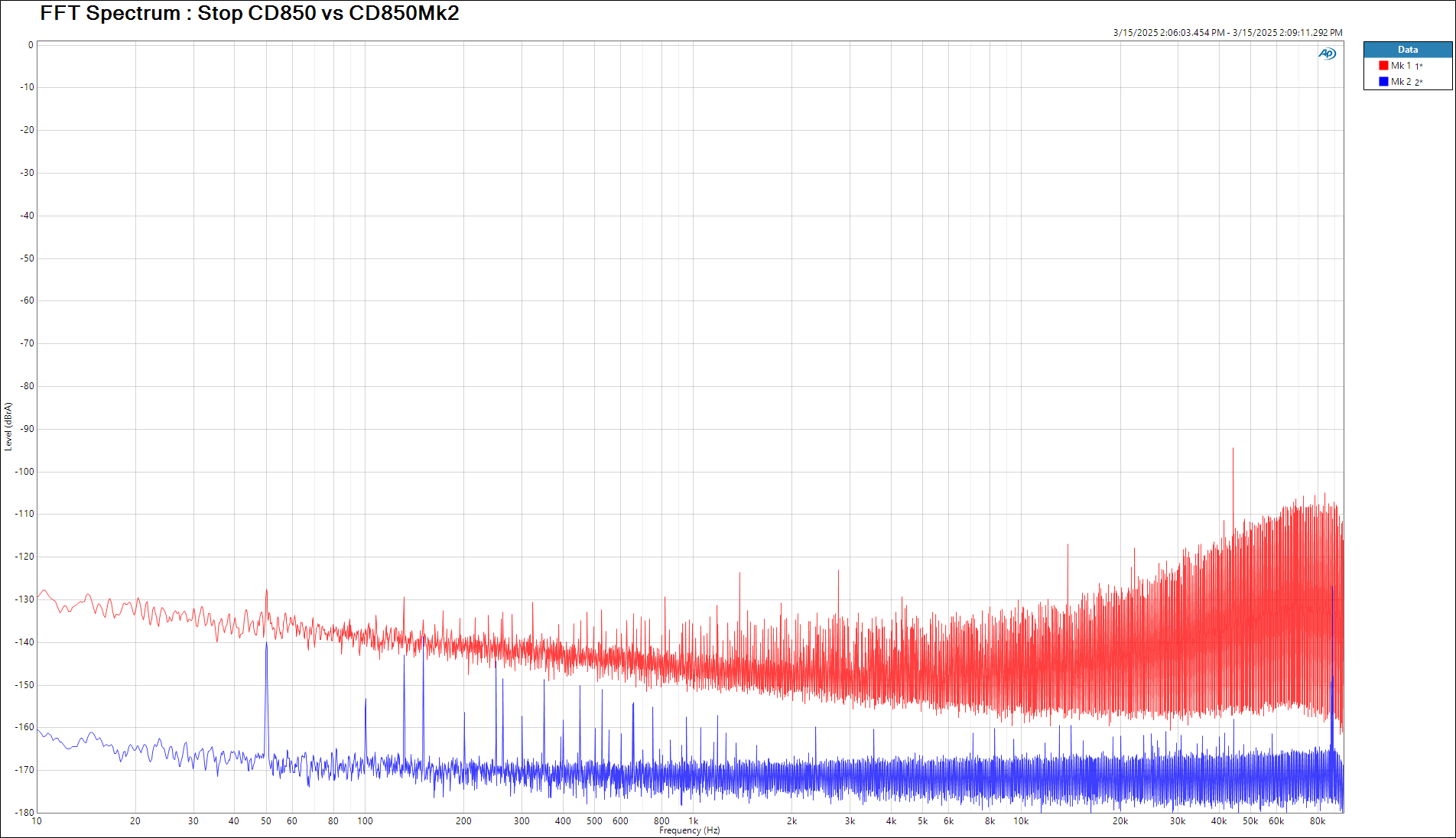Click the 50 Hz frequency tick label
The width and height of the screenshot is (1456, 838).
coord(266,821)
